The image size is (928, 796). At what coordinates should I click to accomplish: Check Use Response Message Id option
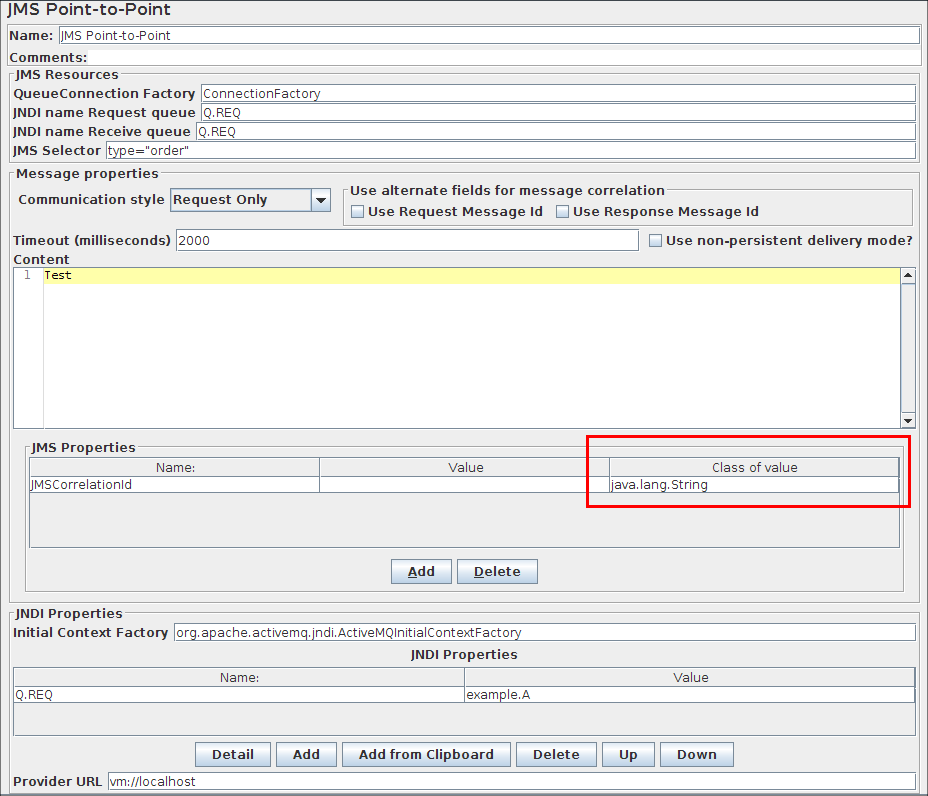[562, 212]
